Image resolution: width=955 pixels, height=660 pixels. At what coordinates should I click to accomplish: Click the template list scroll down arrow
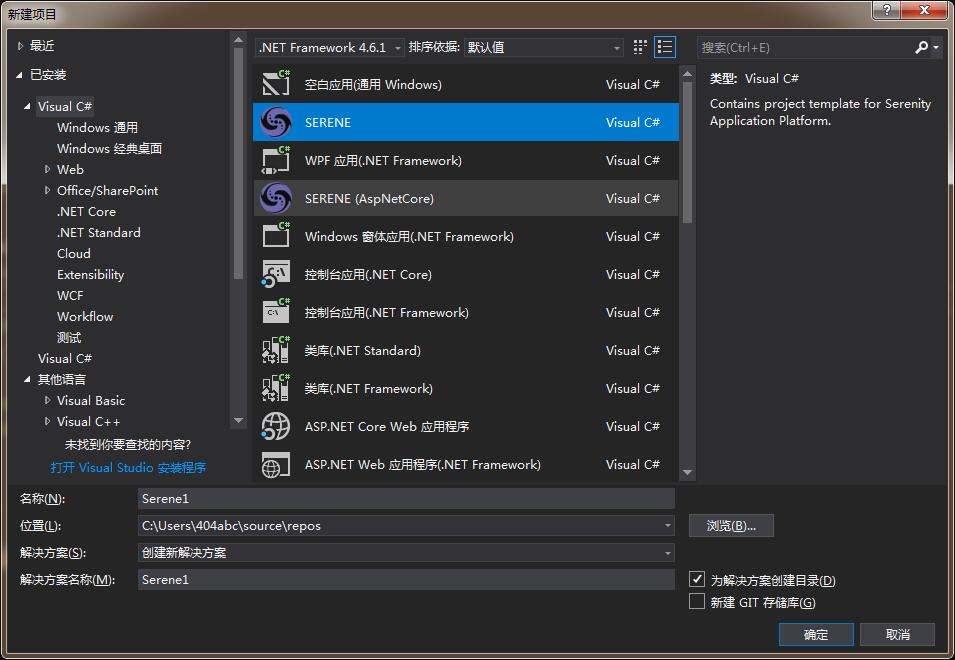687,472
